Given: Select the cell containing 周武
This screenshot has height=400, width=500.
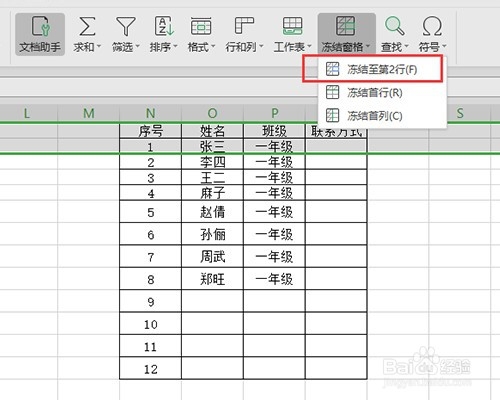Looking at the screenshot, I should tap(213, 256).
